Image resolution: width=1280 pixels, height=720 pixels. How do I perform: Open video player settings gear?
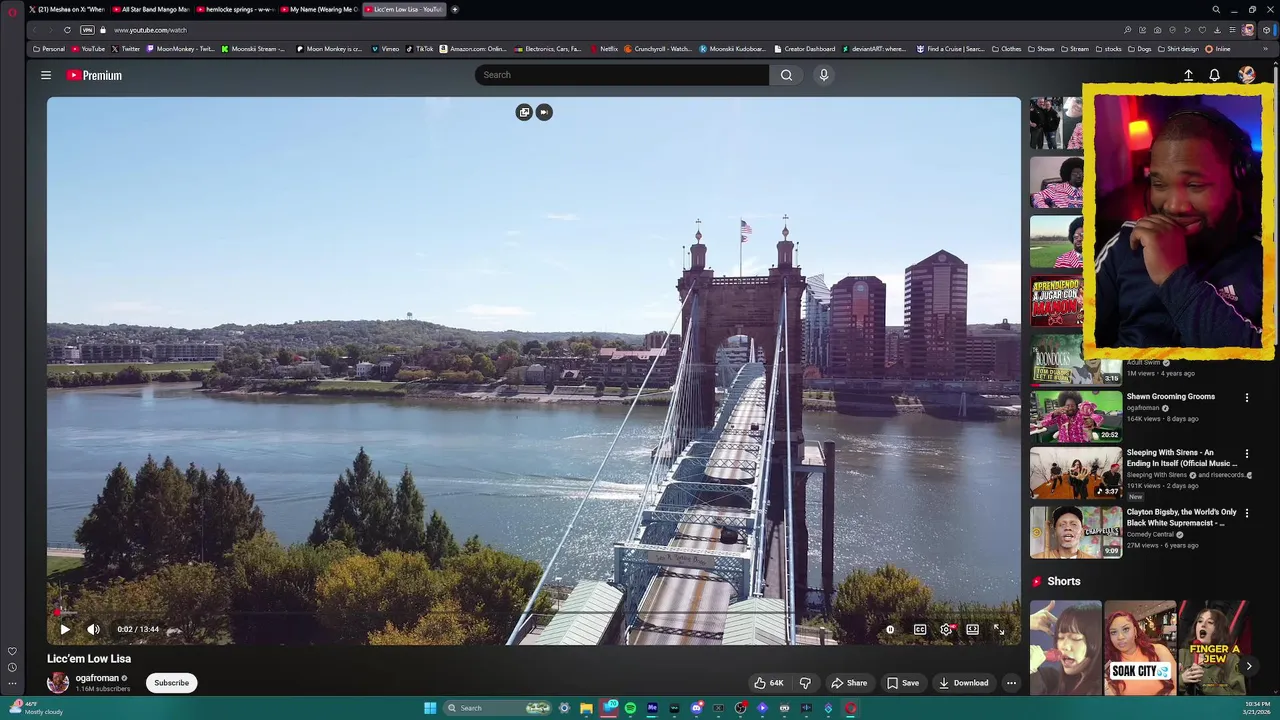946,630
